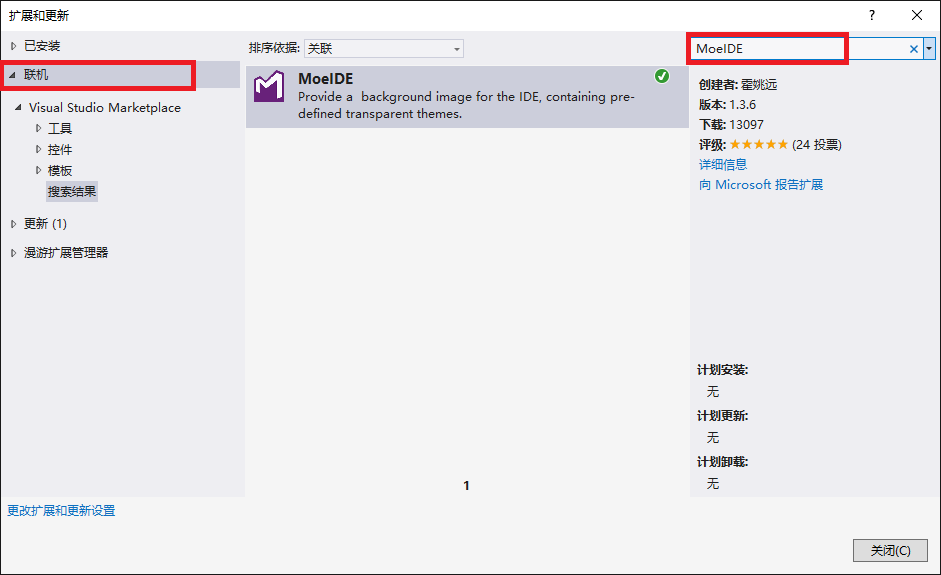
Task: Open 更改扩展和更新设置 link
Action: pos(61,511)
